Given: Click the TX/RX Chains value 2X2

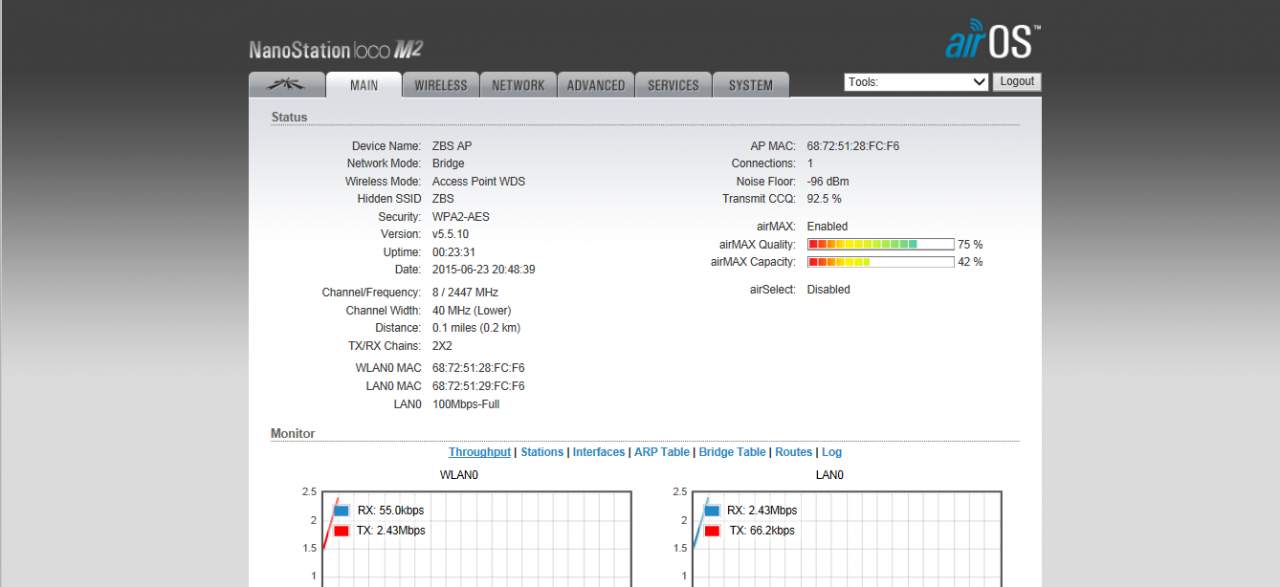Looking at the screenshot, I should [442, 346].
